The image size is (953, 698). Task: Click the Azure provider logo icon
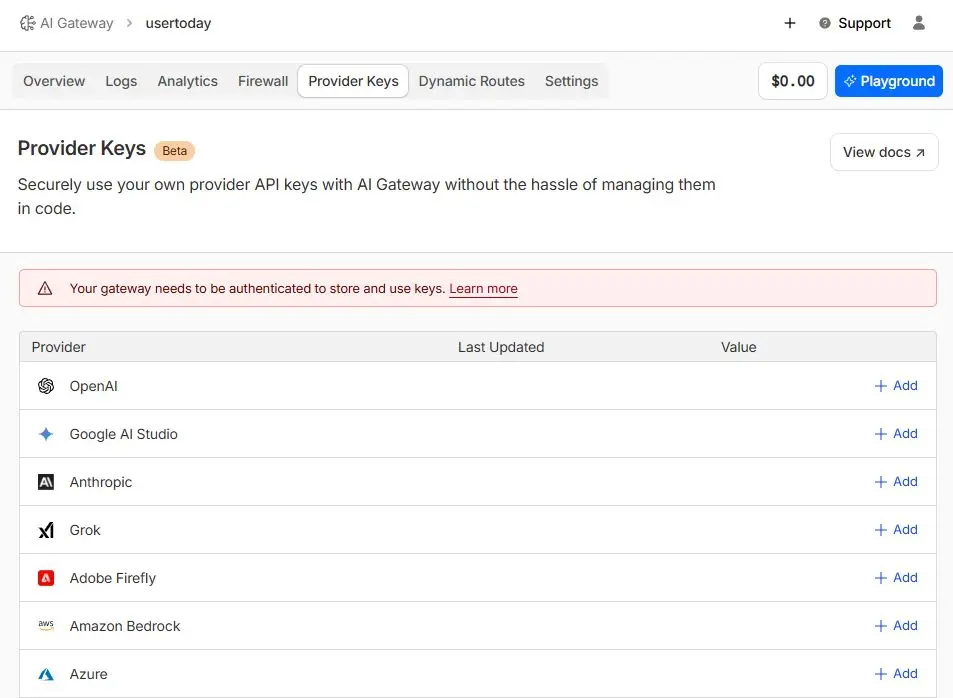[46, 674]
